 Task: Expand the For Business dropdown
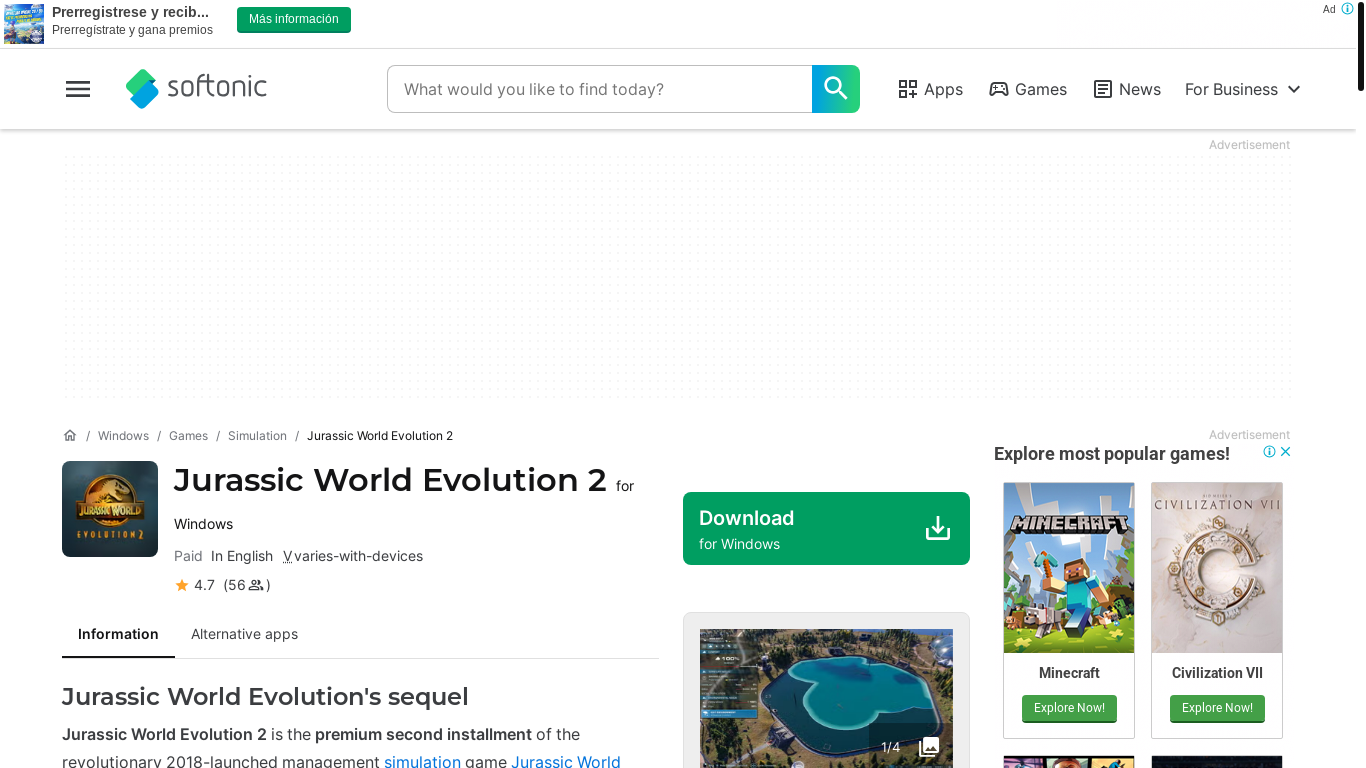(x=1243, y=89)
